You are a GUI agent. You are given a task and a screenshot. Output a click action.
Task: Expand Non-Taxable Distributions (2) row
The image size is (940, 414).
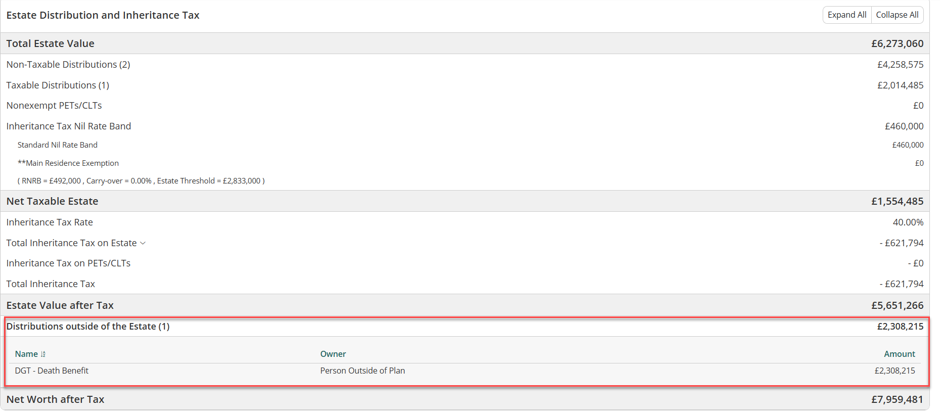pos(465,65)
